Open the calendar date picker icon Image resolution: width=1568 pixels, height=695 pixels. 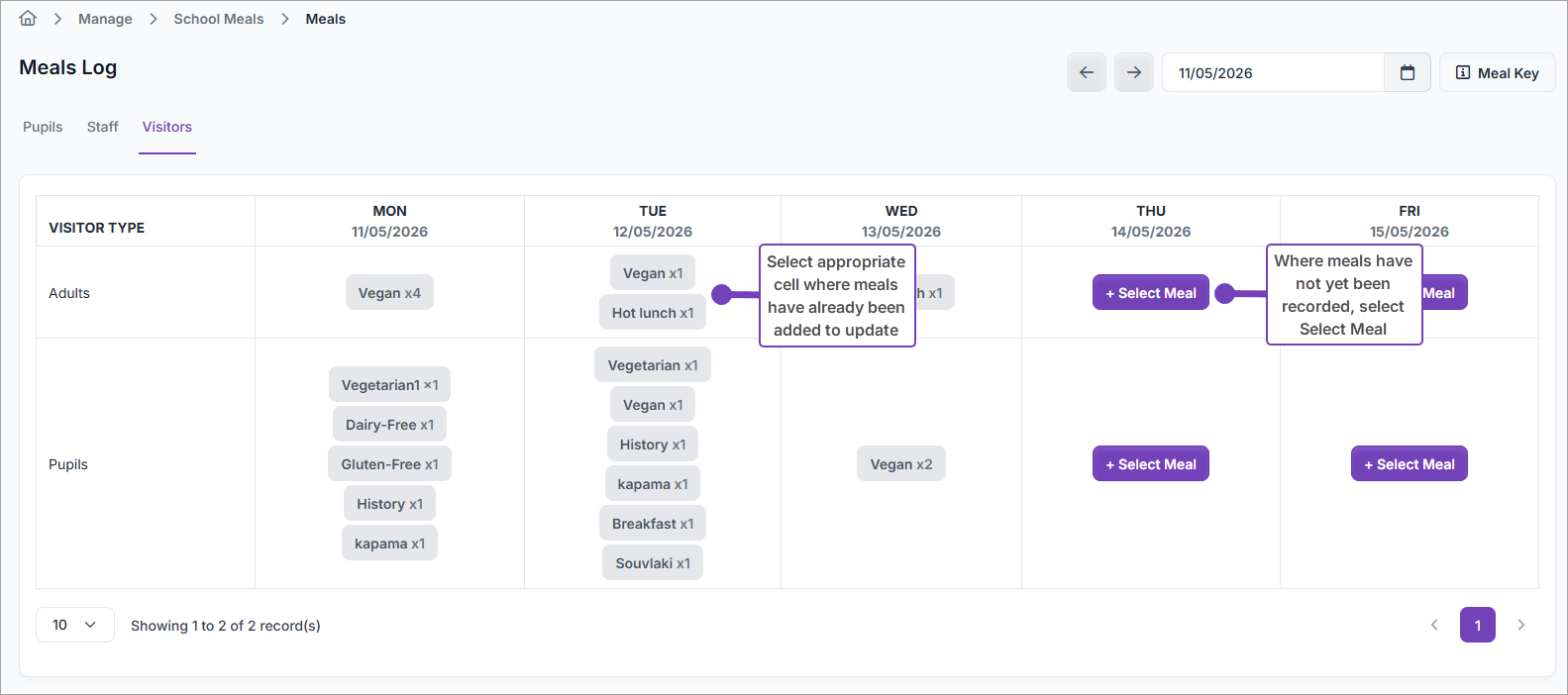(x=1408, y=72)
